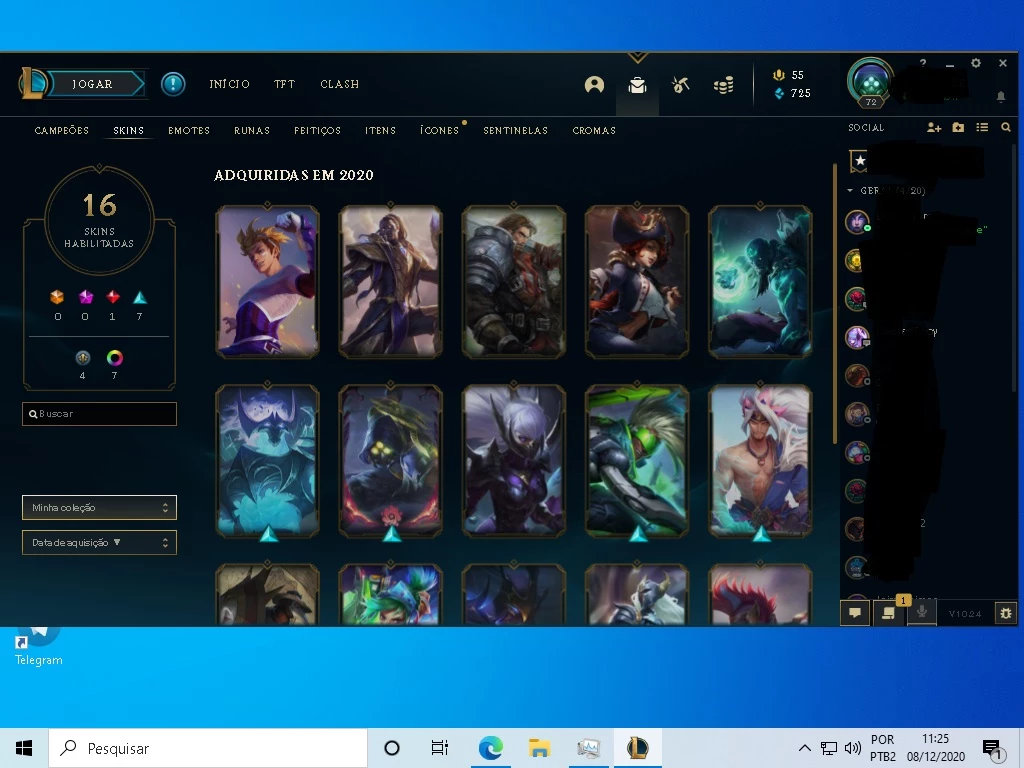Click the skins list vertical scrollbar
The height and width of the screenshot is (768, 1024).
pyautogui.click(x=835, y=304)
